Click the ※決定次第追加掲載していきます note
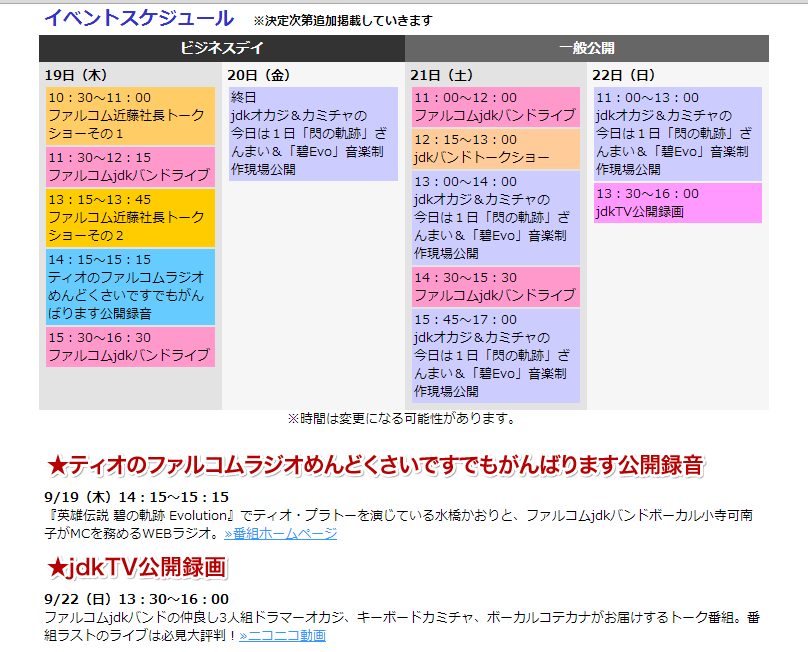This screenshot has width=808, height=652. [343, 21]
